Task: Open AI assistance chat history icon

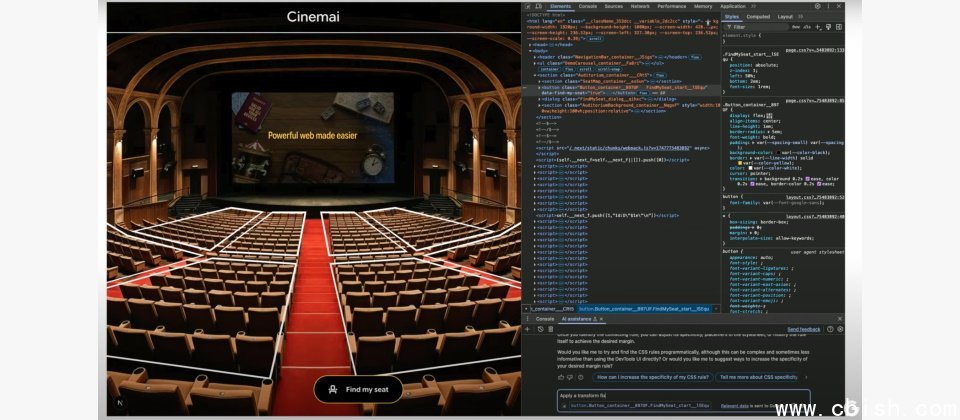Action: (541, 329)
